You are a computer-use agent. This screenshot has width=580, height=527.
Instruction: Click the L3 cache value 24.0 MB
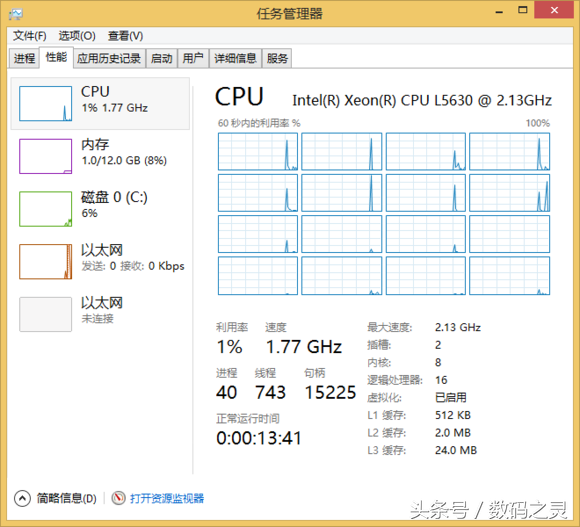tap(456, 450)
